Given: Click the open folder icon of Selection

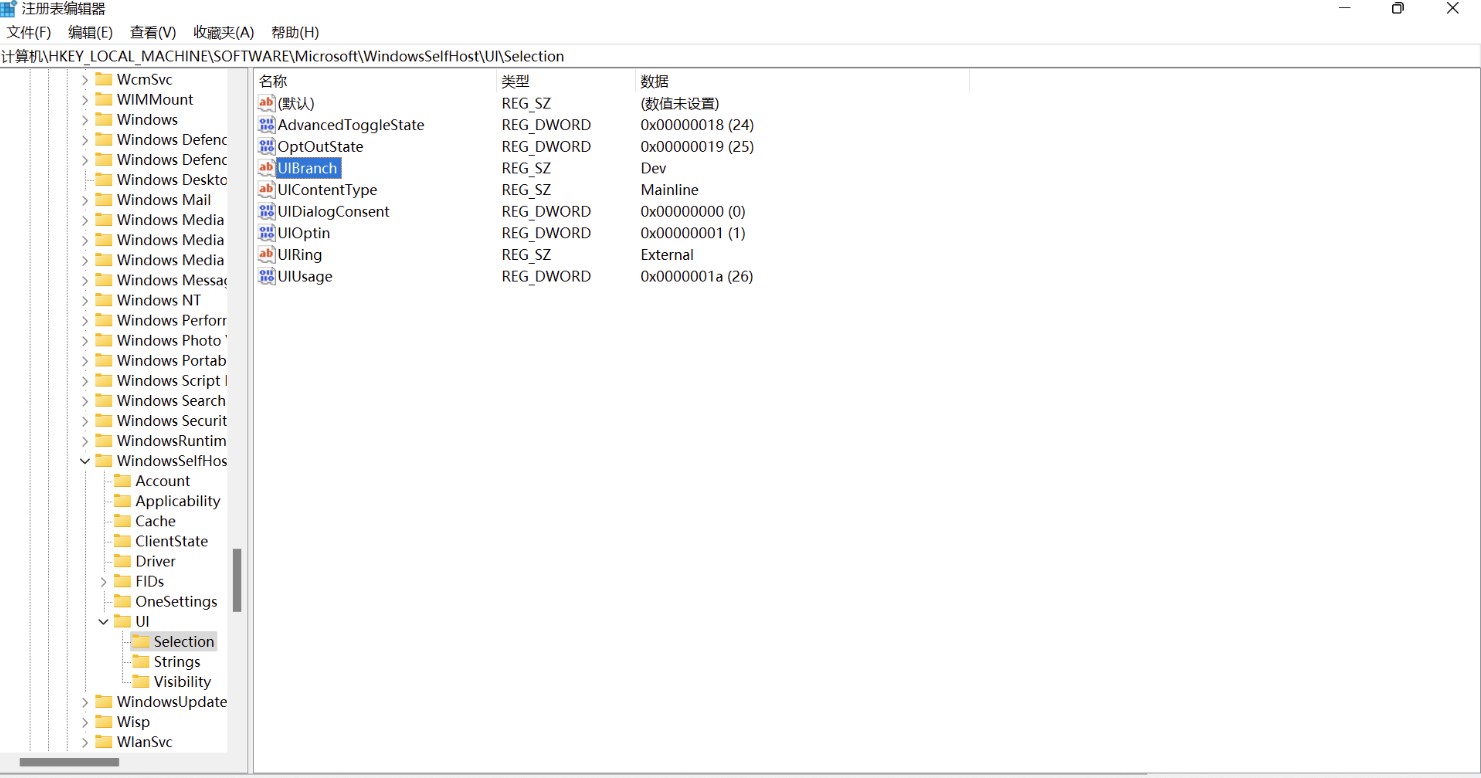Looking at the screenshot, I should 141,642.
